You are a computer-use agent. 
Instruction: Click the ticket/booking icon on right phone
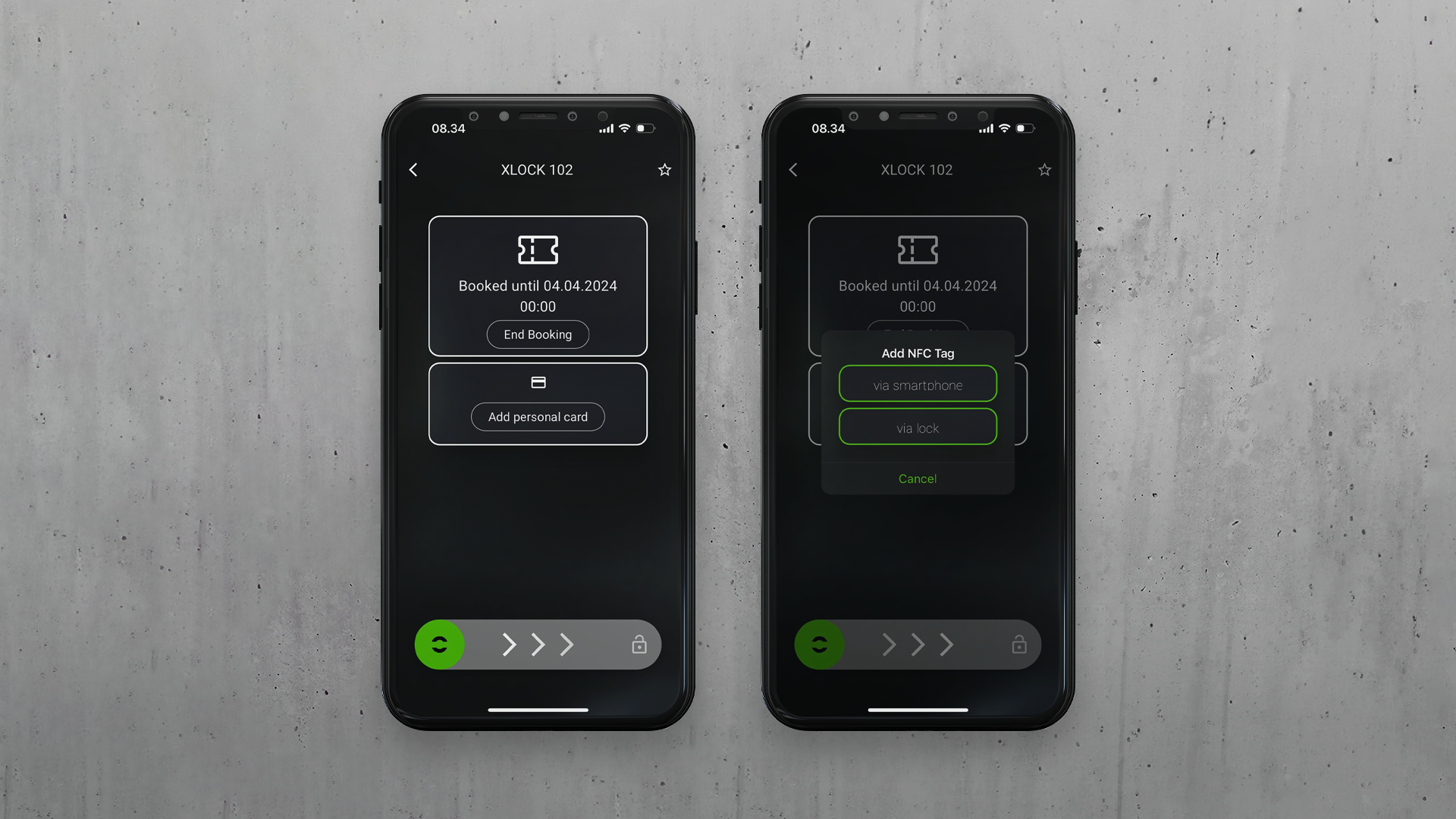pos(917,249)
